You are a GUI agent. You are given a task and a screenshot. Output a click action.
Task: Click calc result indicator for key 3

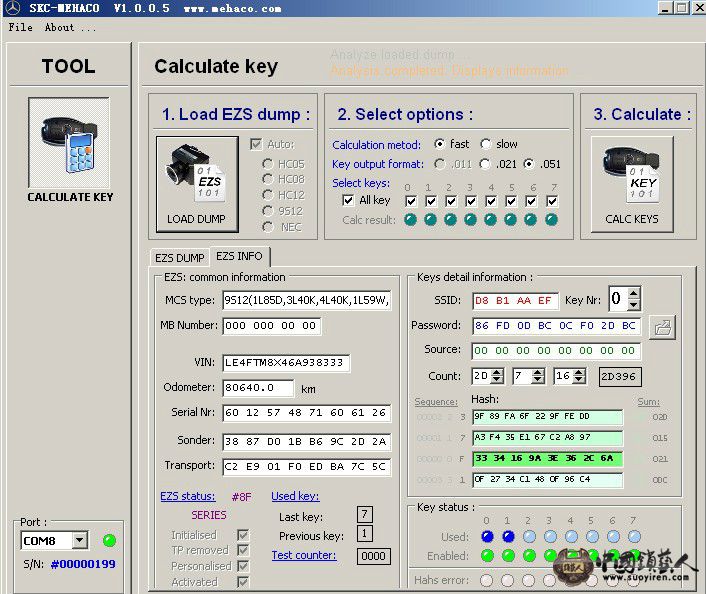(x=470, y=220)
